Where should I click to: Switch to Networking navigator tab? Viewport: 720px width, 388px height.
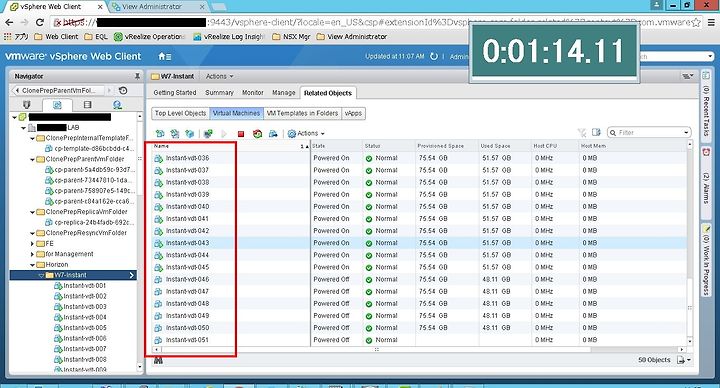[117, 105]
